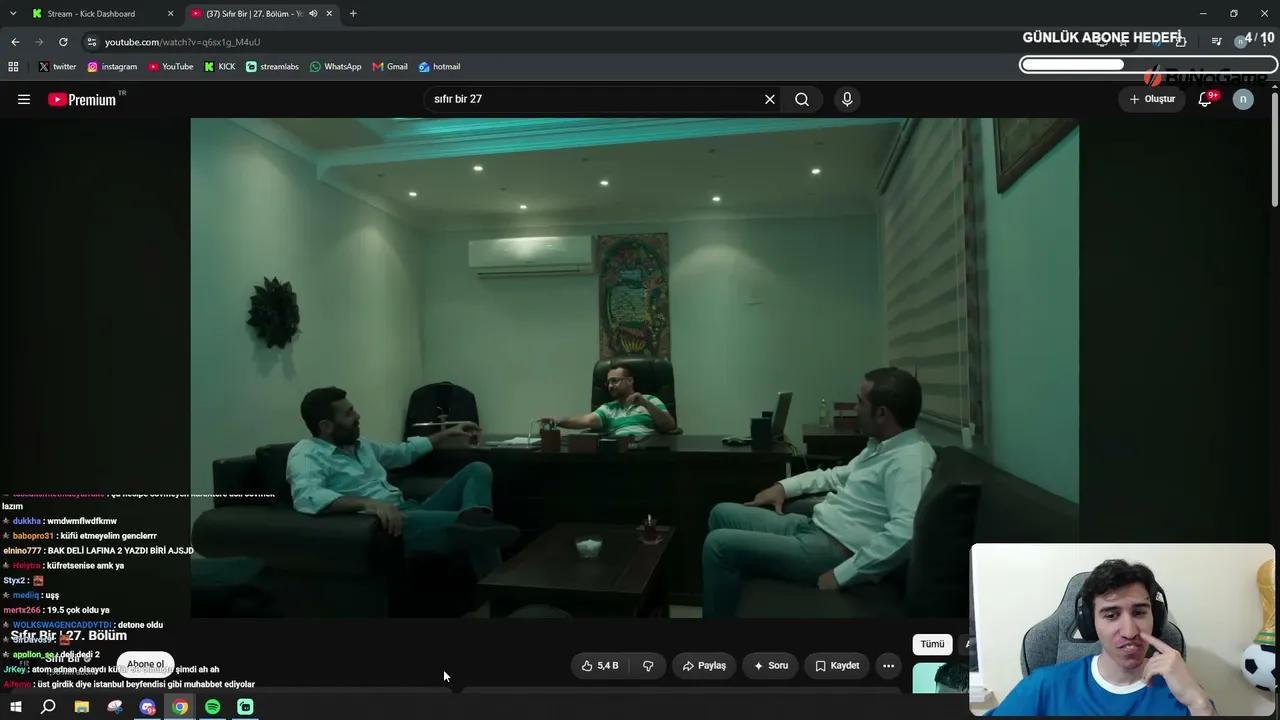This screenshot has width=1280, height=720.
Task: Save the video with Kaydet
Action: (836, 665)
